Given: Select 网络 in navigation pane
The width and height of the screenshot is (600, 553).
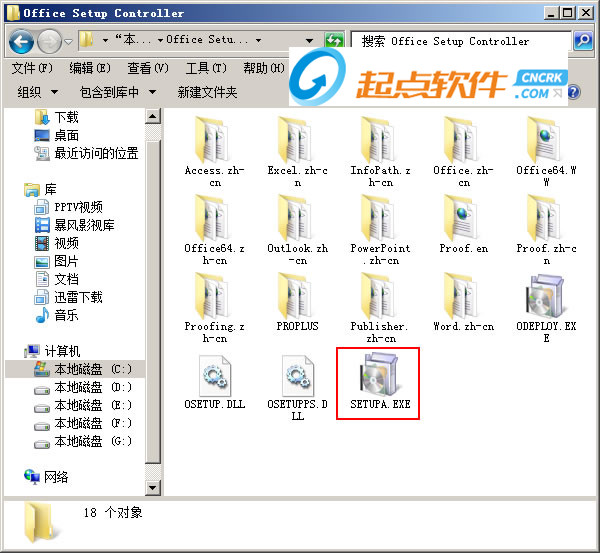Looking at the screenshot, I should coord(46,477).
